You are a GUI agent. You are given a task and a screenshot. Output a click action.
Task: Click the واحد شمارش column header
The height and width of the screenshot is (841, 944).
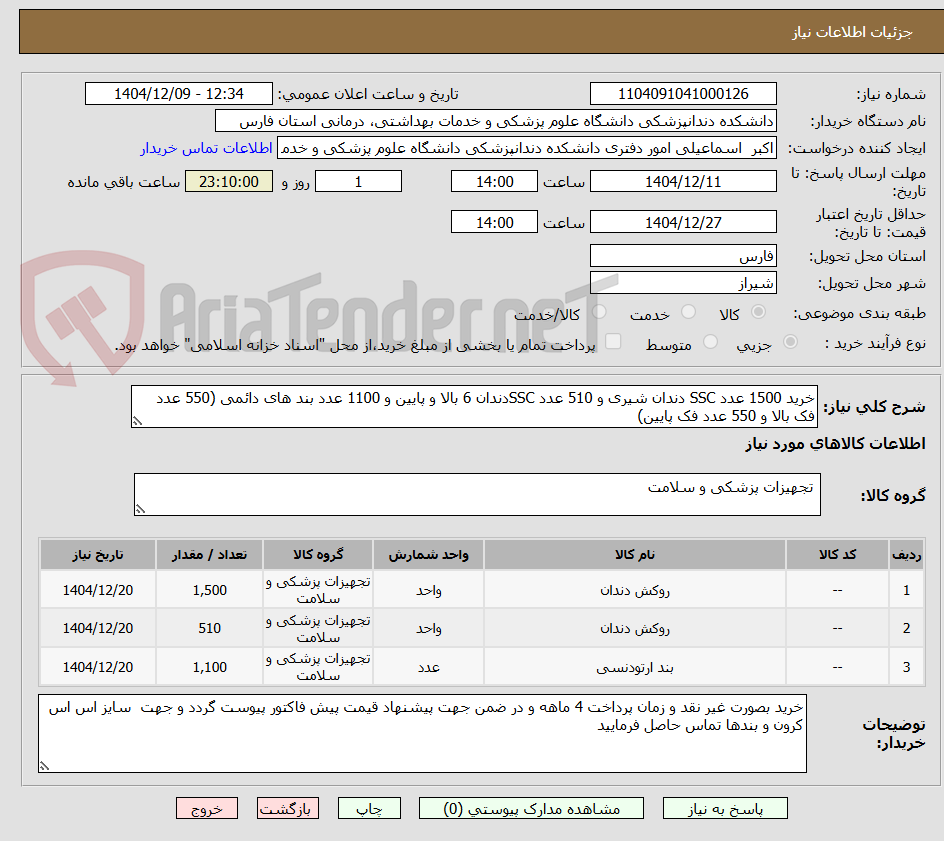(429, 554)
